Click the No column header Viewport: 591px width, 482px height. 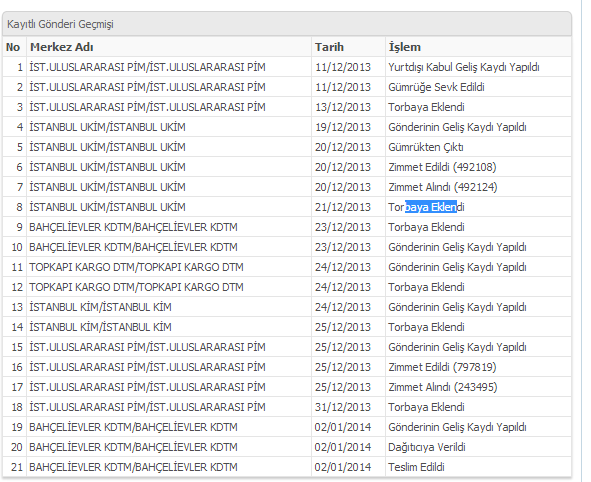pos(13,47)
